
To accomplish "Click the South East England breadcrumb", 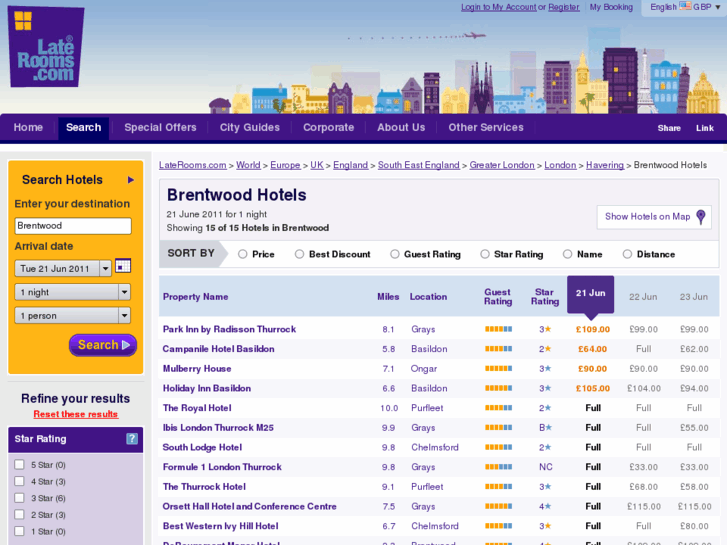I will tap(419, 165).
